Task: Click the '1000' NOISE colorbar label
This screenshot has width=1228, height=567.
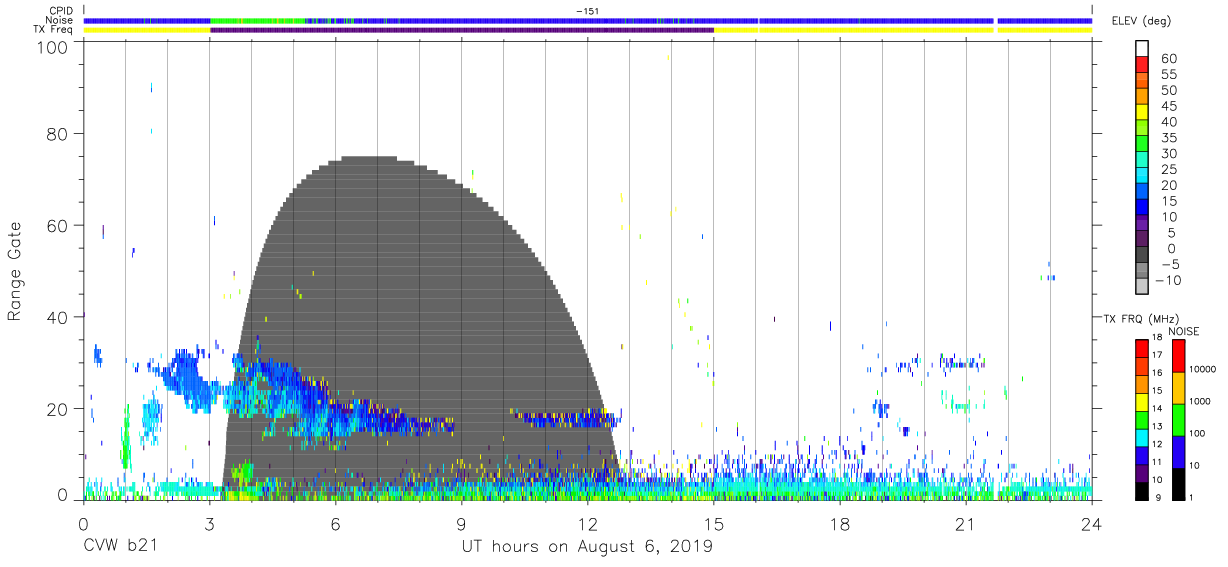Action: pyautogui.click(x=1200, y=402)
